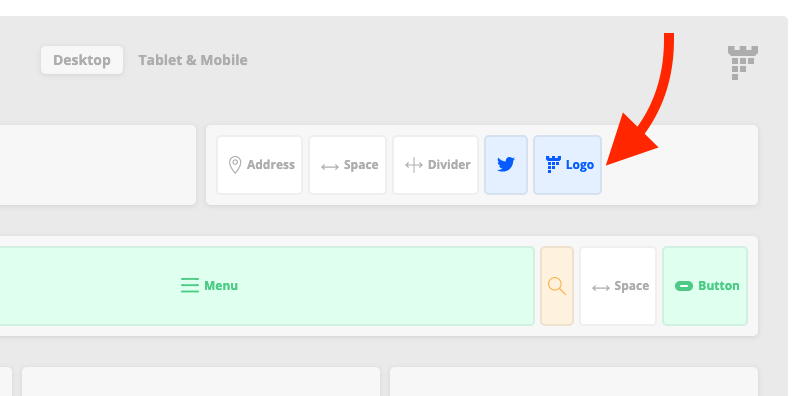Select the Space element beside Address
The image size is (802, 396).
coord(347,165)
